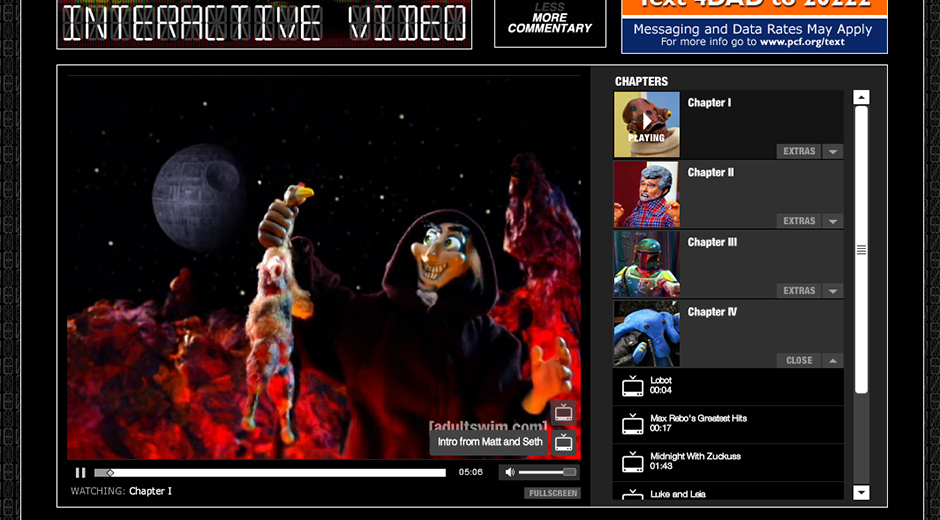Open Extras for Chapter II

tap(799, 221)
